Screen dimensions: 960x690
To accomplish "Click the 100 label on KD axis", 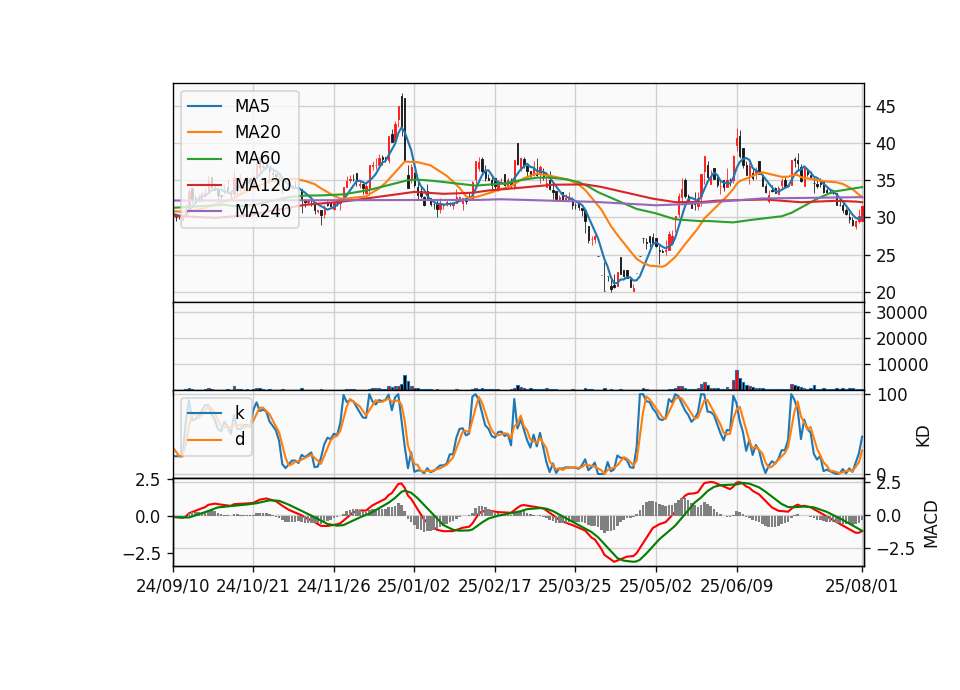I will 892,395.
